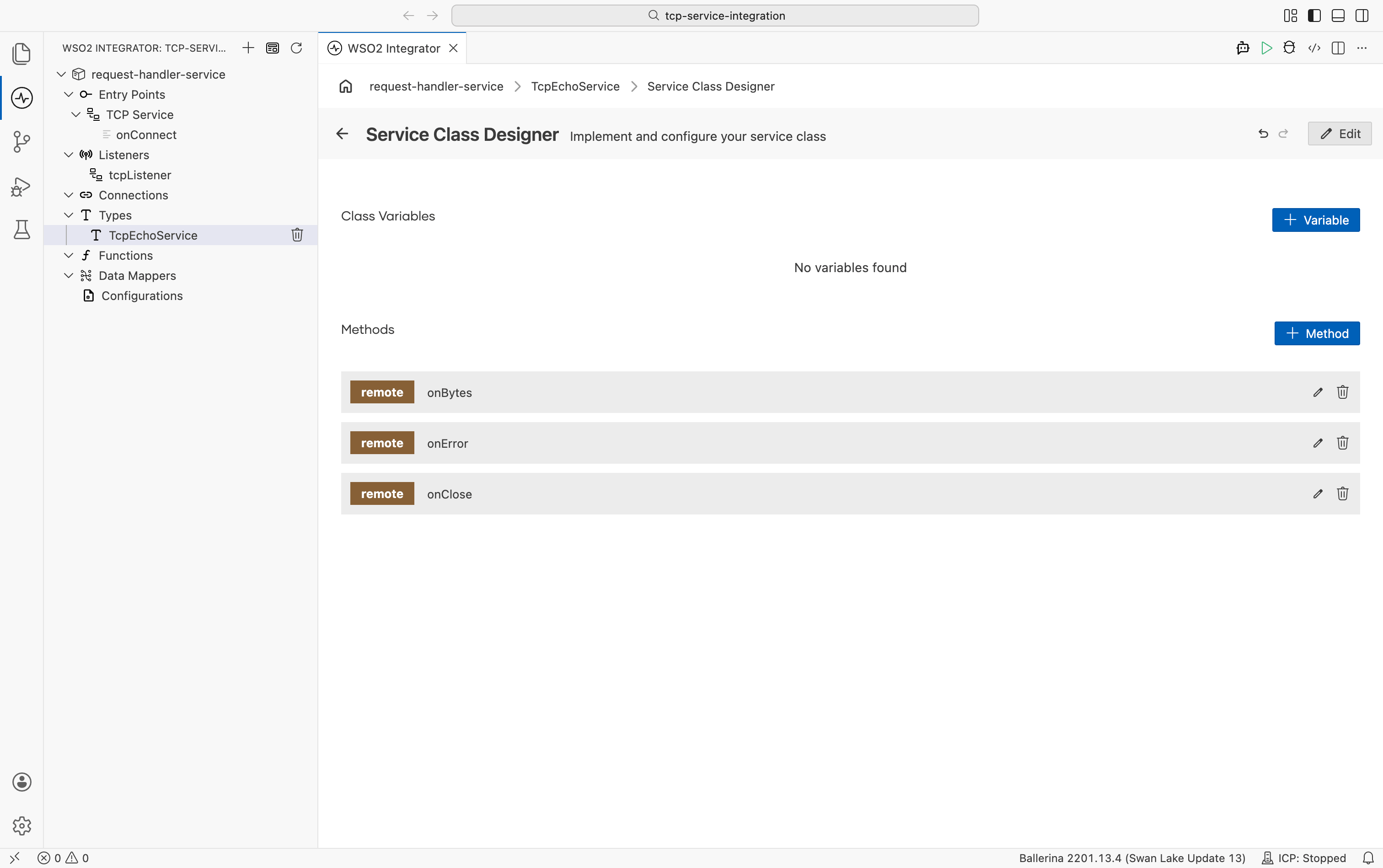The width and height of the screenshot is (1383, 868).
Task: Select TcpEchoService type in tree
Action: 153,235
